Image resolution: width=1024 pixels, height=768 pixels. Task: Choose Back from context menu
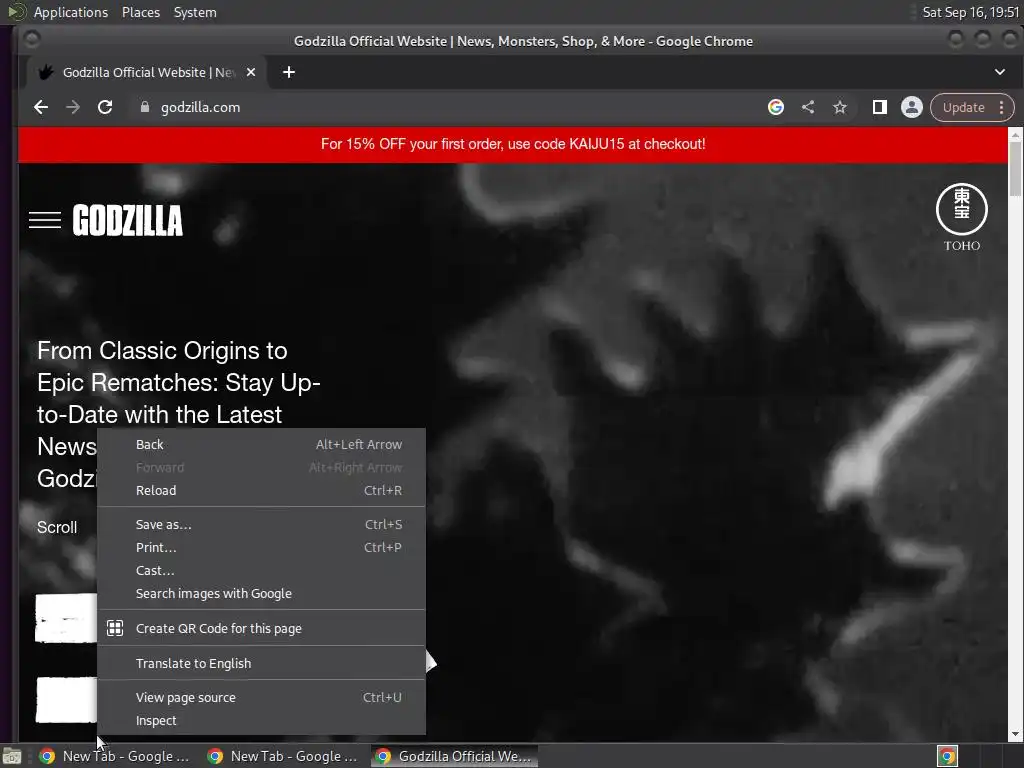(x=261, y=445)
